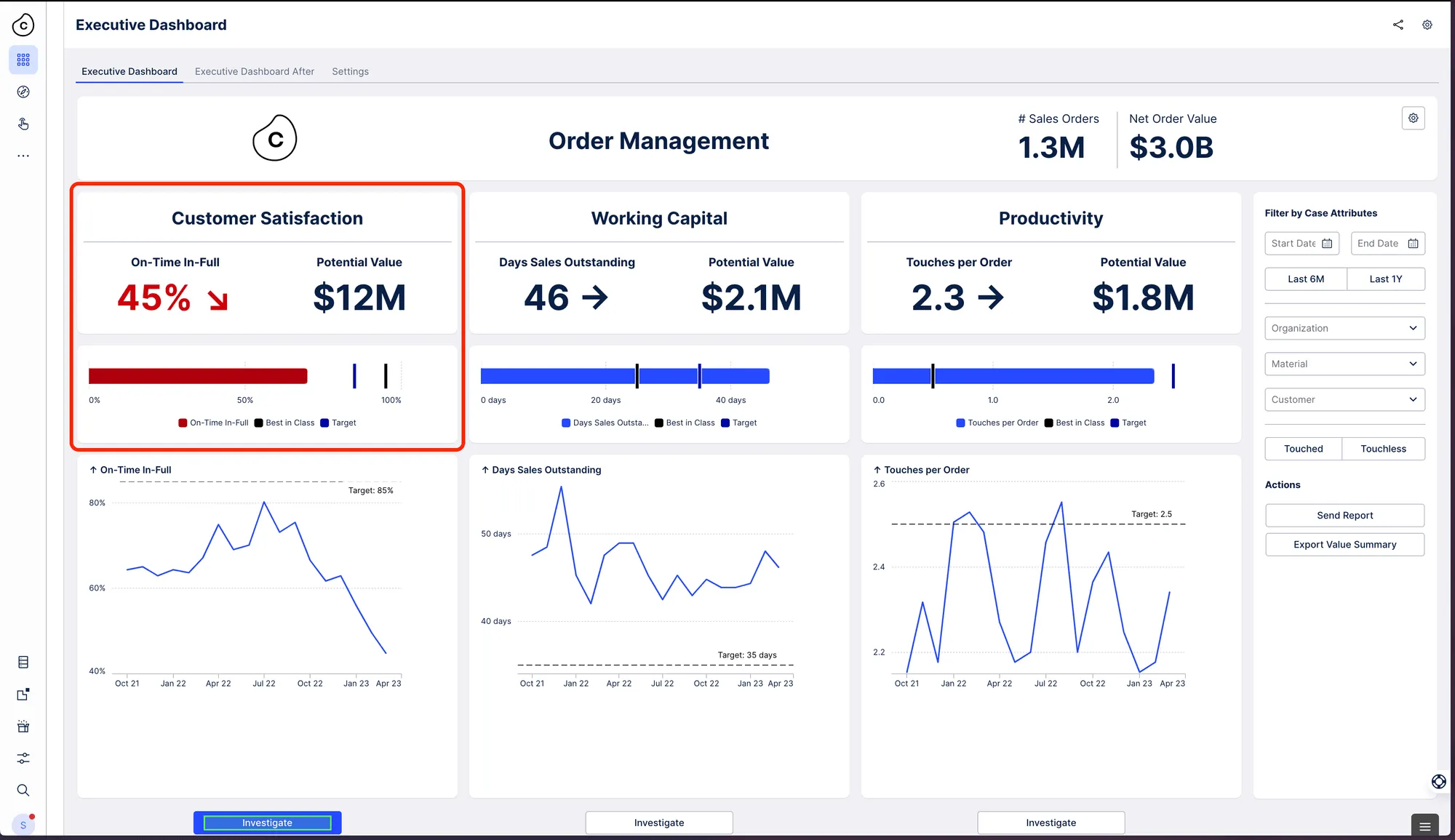Screen dimensions: 1455x840
Task: Click the Celonis logo in the sidebar
Action: point(23,25)
